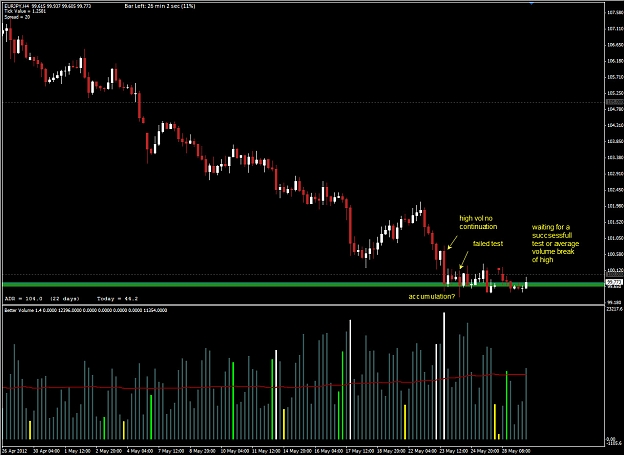Screen dimensions: 625x456
Task: Click the 101.520 price scale value
Action: coord(615,222)
